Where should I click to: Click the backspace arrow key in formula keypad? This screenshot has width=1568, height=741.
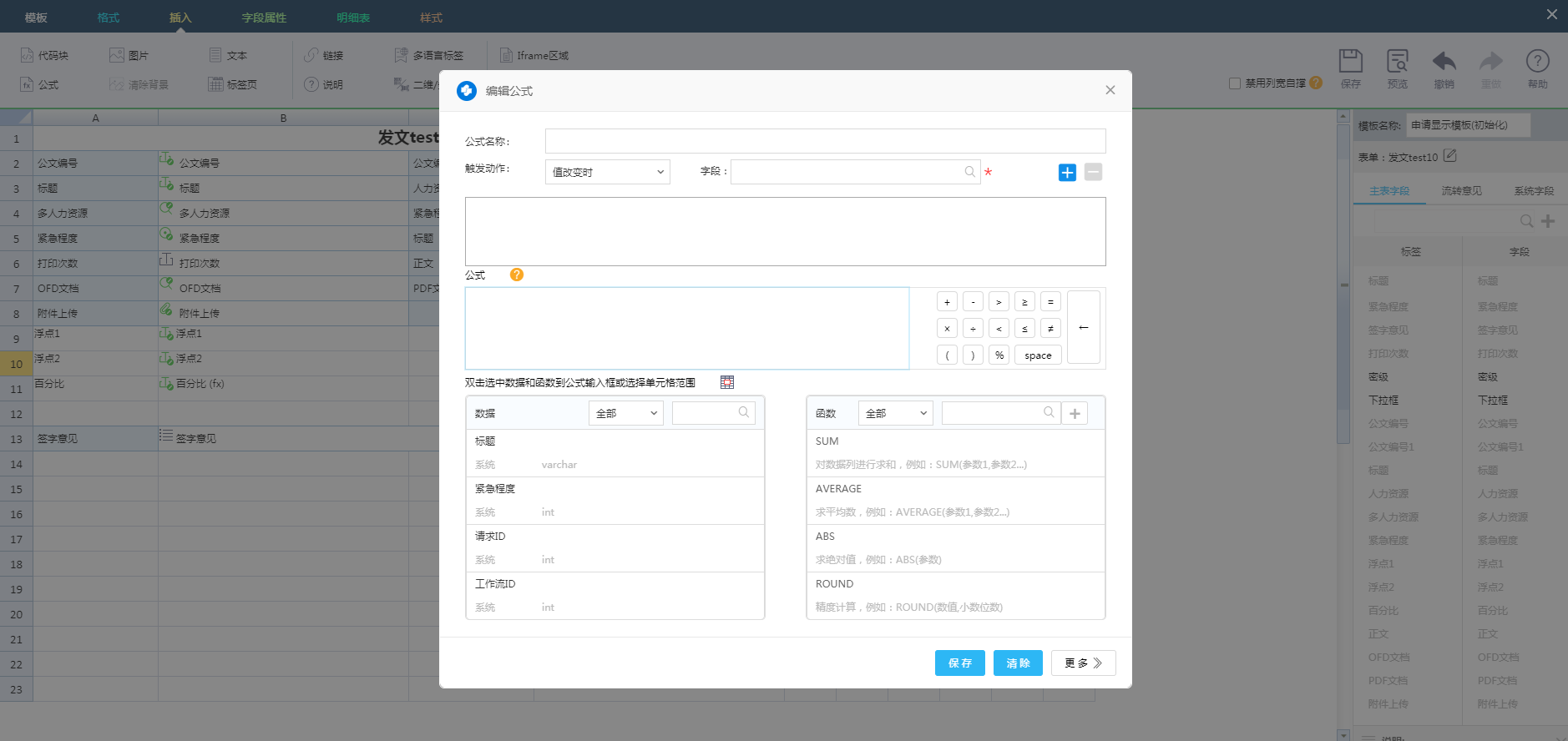click(x=1083, y=328)
